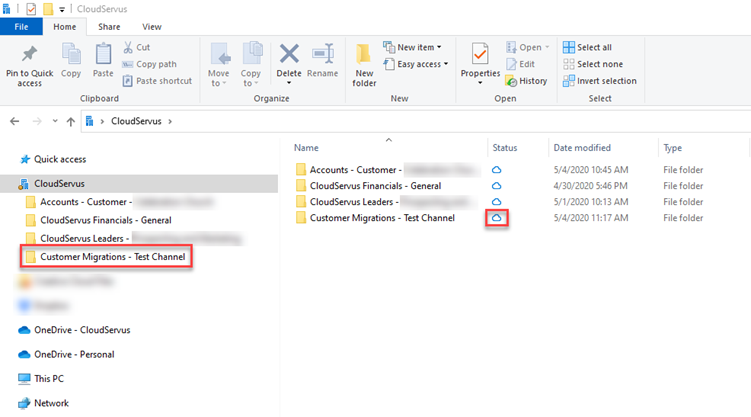The width and height of the screenshot is (751, 417).
Task: Go up one folder level
Action: point(71,122)
